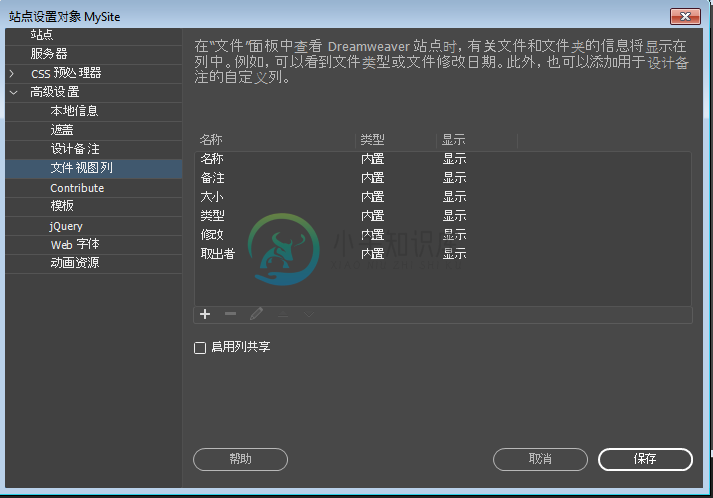713x498 pixels.
Task: Open jQuery settings
Action: [x=94, y=226]
